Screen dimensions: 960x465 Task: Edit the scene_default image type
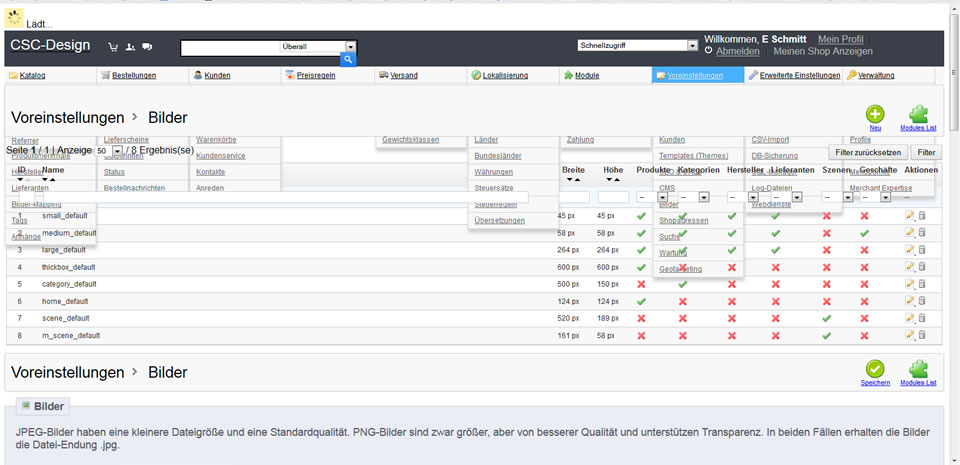pyautogui.click(x=910, y=318)
